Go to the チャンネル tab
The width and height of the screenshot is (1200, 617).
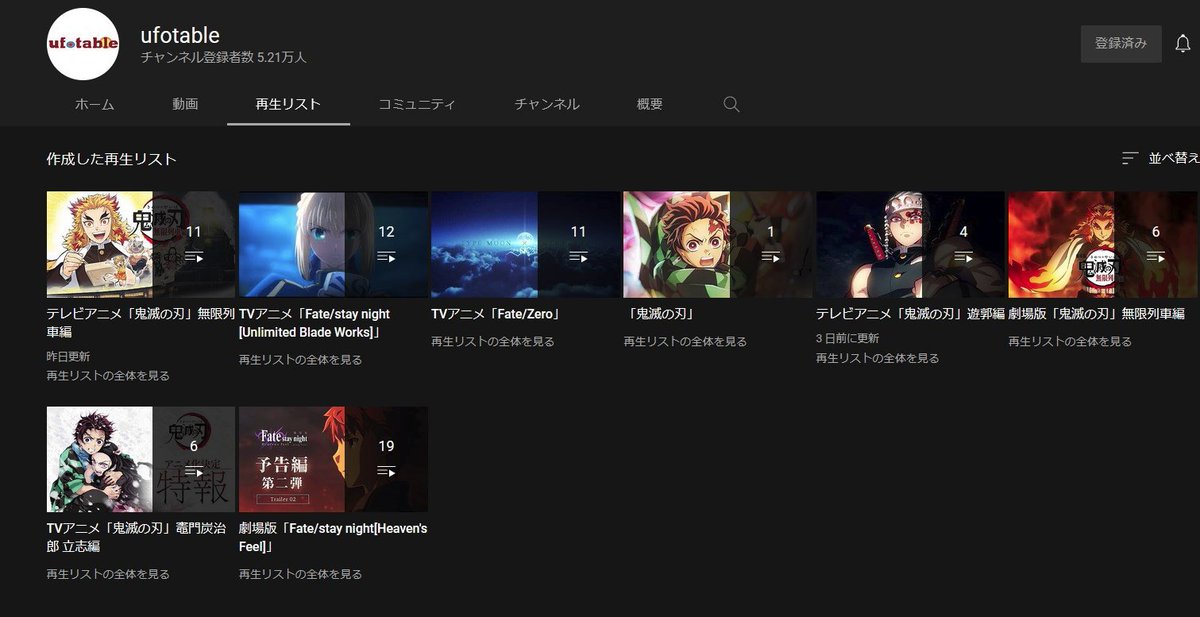547,104
